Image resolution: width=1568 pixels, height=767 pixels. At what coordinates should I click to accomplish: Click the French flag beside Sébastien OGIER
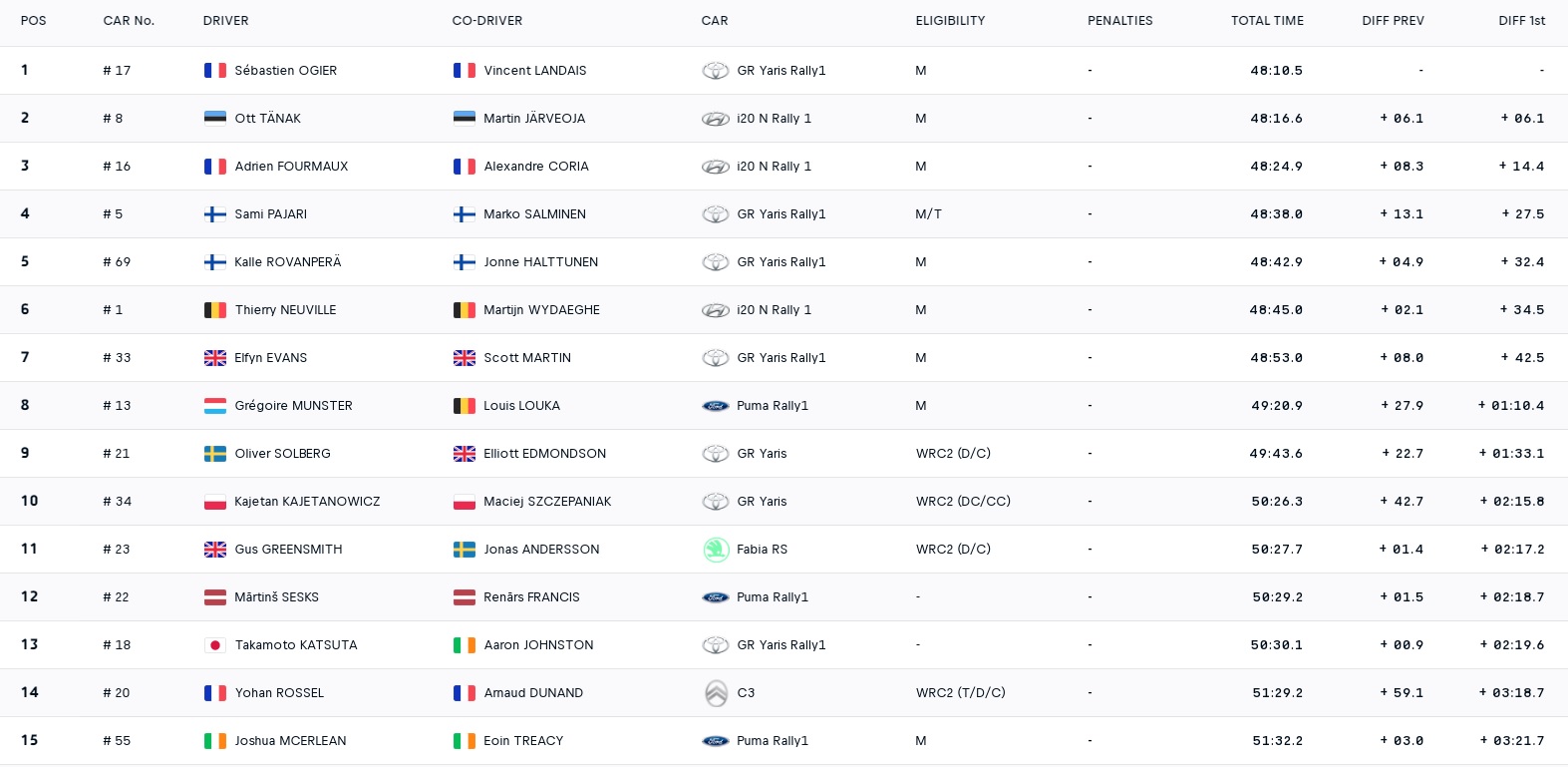(x=214, y=71)
